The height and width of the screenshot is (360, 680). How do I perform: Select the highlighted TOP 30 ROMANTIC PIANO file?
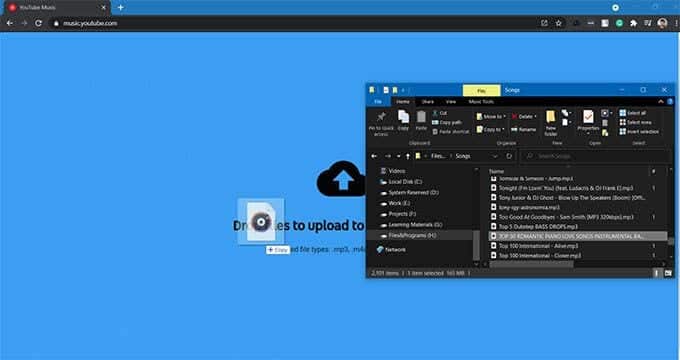pos(578,236)
